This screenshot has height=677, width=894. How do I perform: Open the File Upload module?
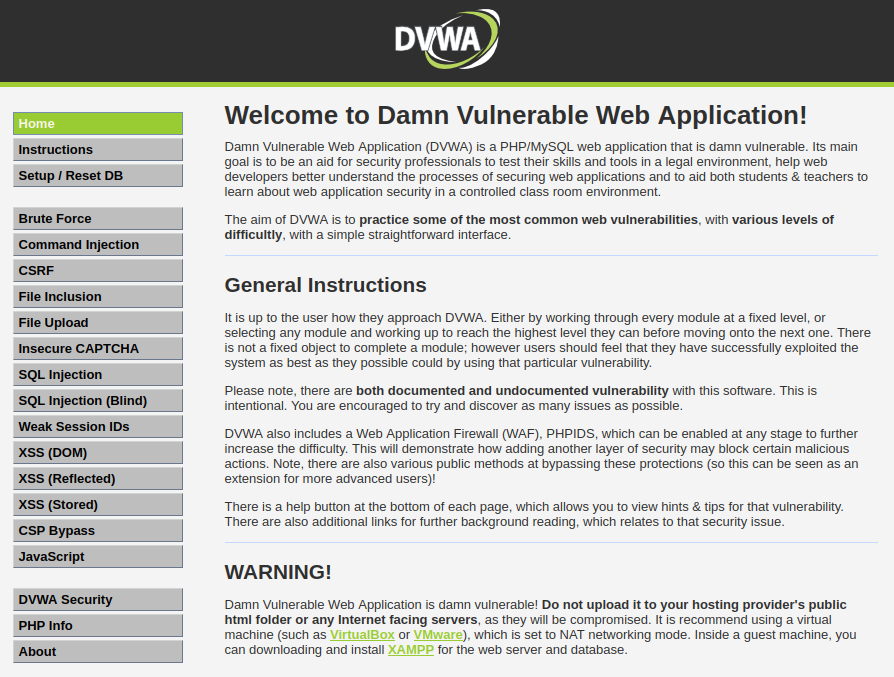(98, 322)
